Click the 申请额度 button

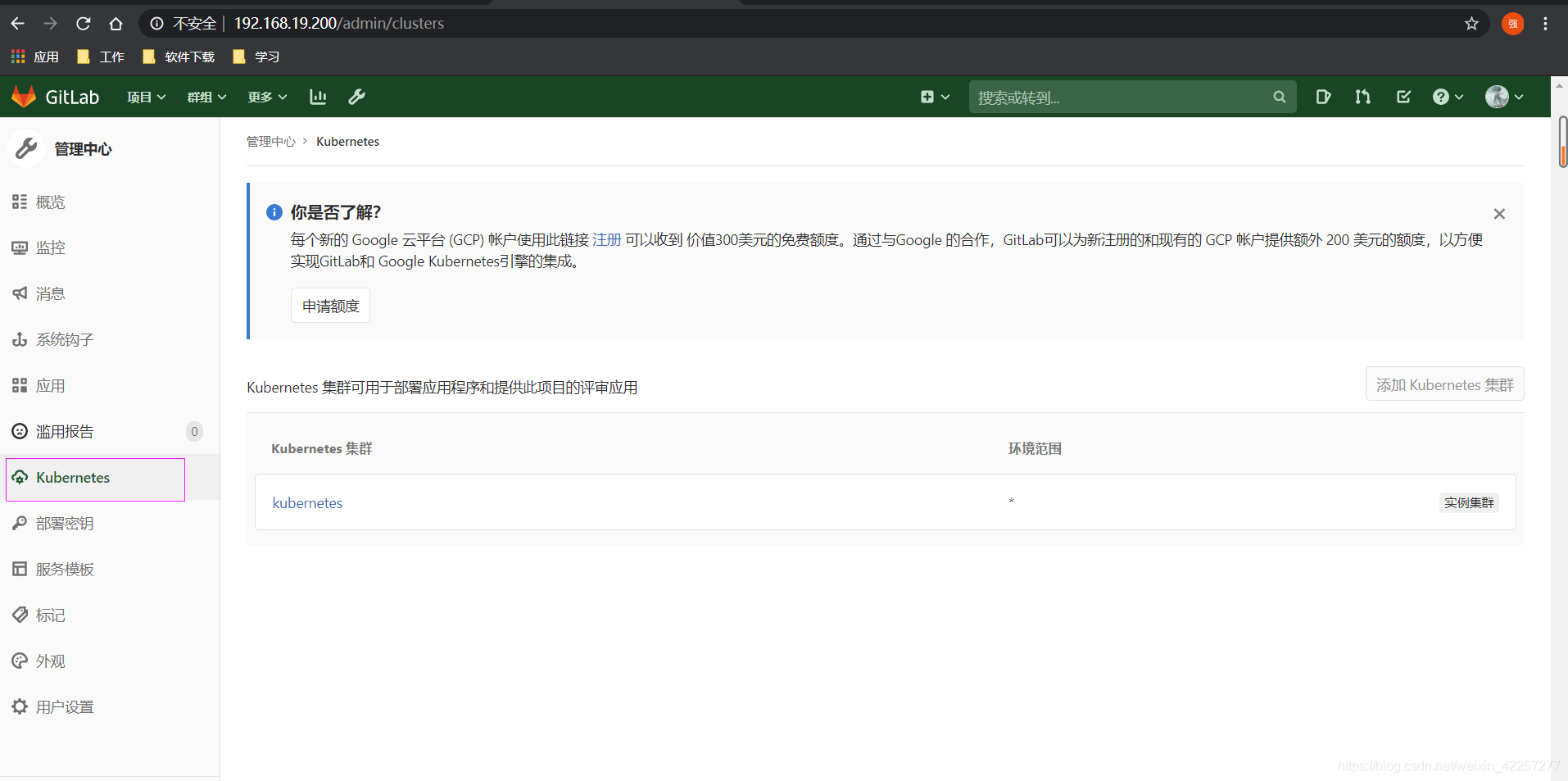pyautogui.click(x=330, y=306)
